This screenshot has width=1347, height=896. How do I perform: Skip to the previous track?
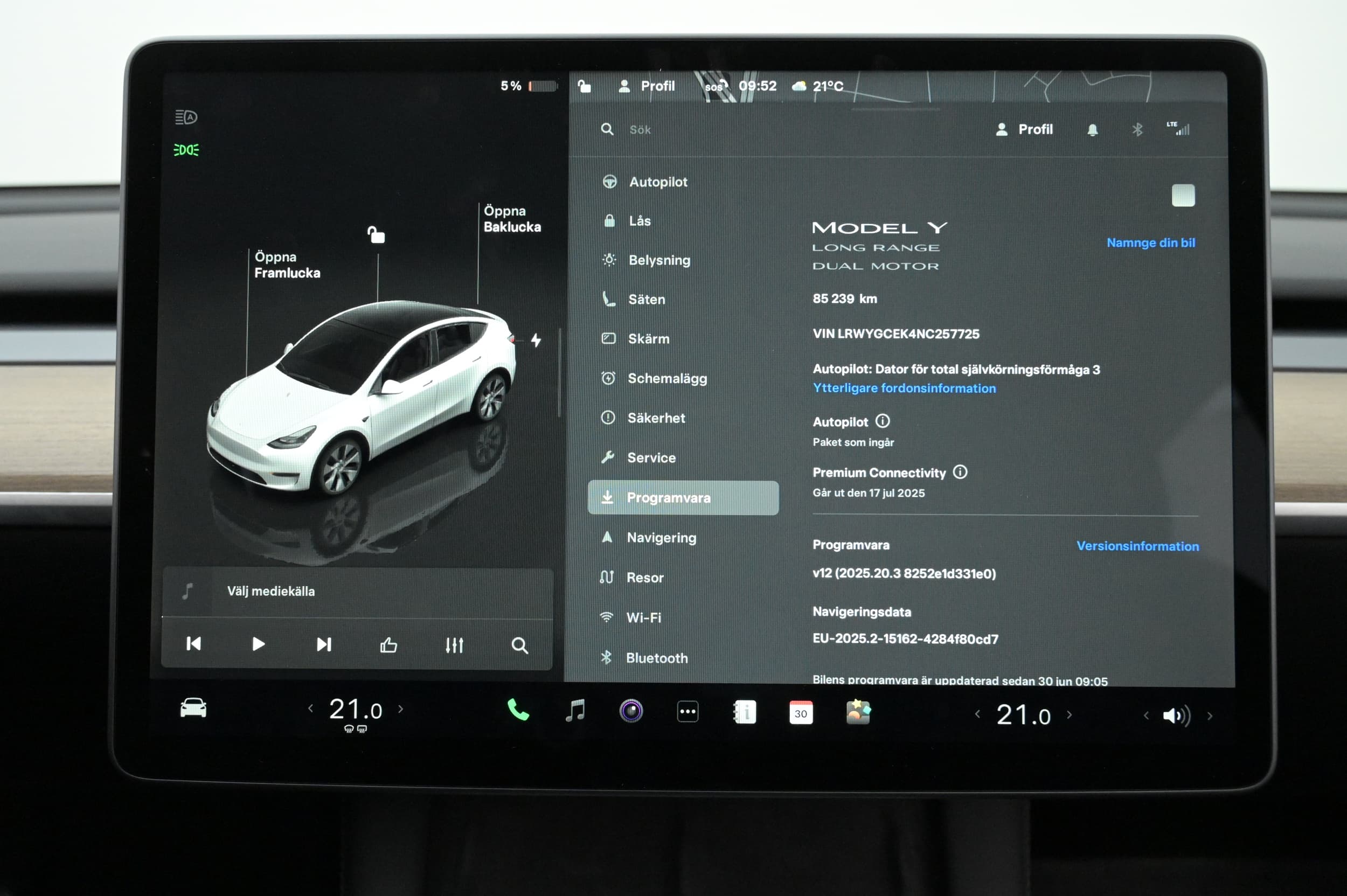[194, 644]
